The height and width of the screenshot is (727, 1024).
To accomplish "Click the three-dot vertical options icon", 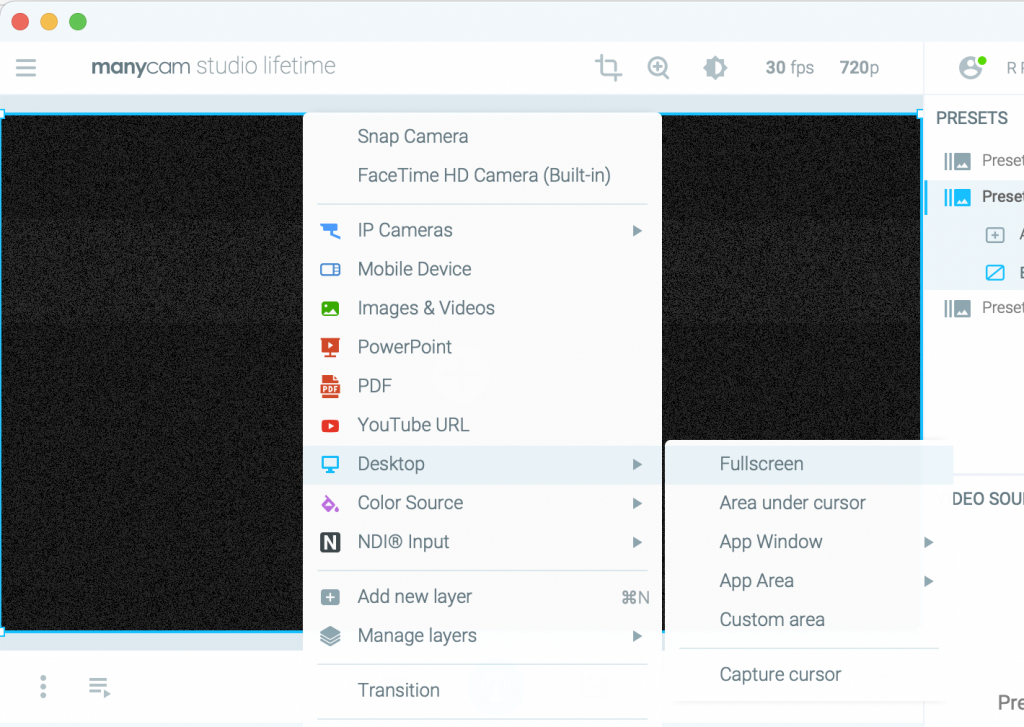I will 43,686.
